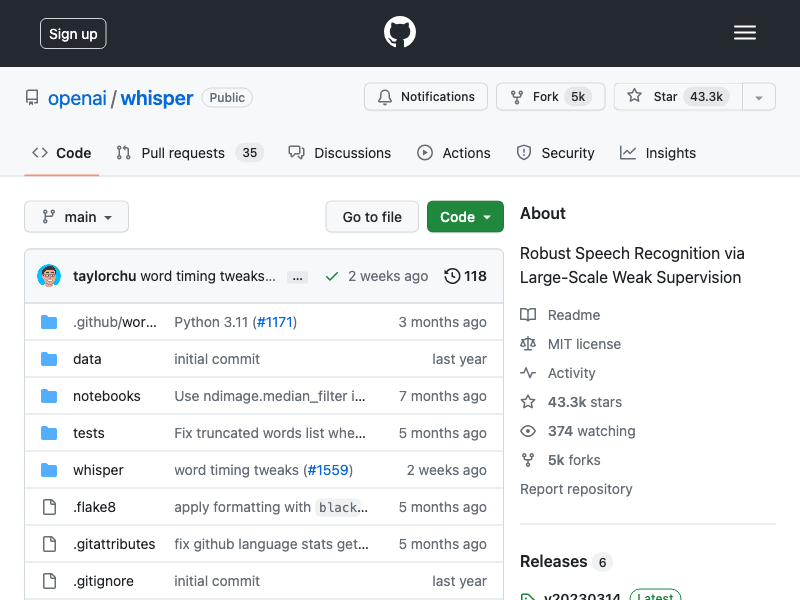Open the .github/wor... folder
This screenshot has width=800, height=600.
coord(115,322)
